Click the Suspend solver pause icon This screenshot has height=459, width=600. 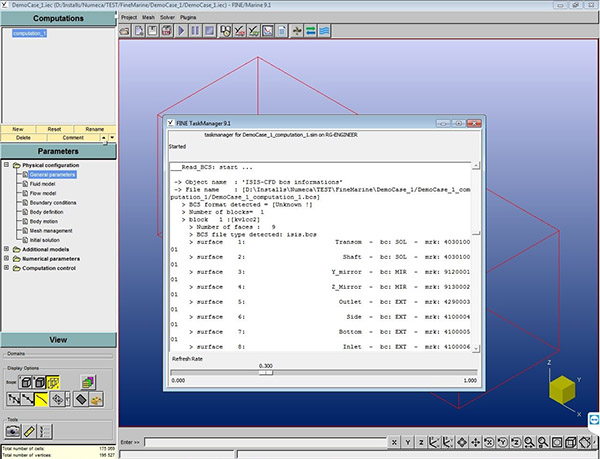click(196, 31)
